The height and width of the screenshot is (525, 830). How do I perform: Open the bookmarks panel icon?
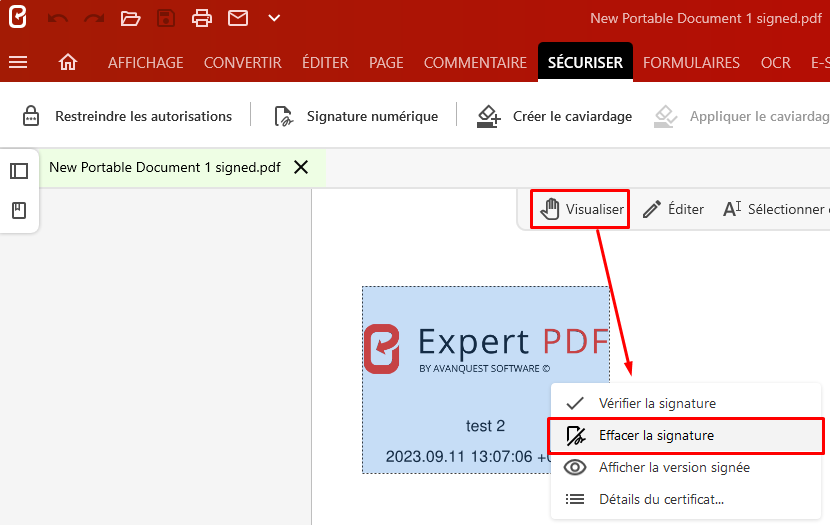tap(19, 210)
